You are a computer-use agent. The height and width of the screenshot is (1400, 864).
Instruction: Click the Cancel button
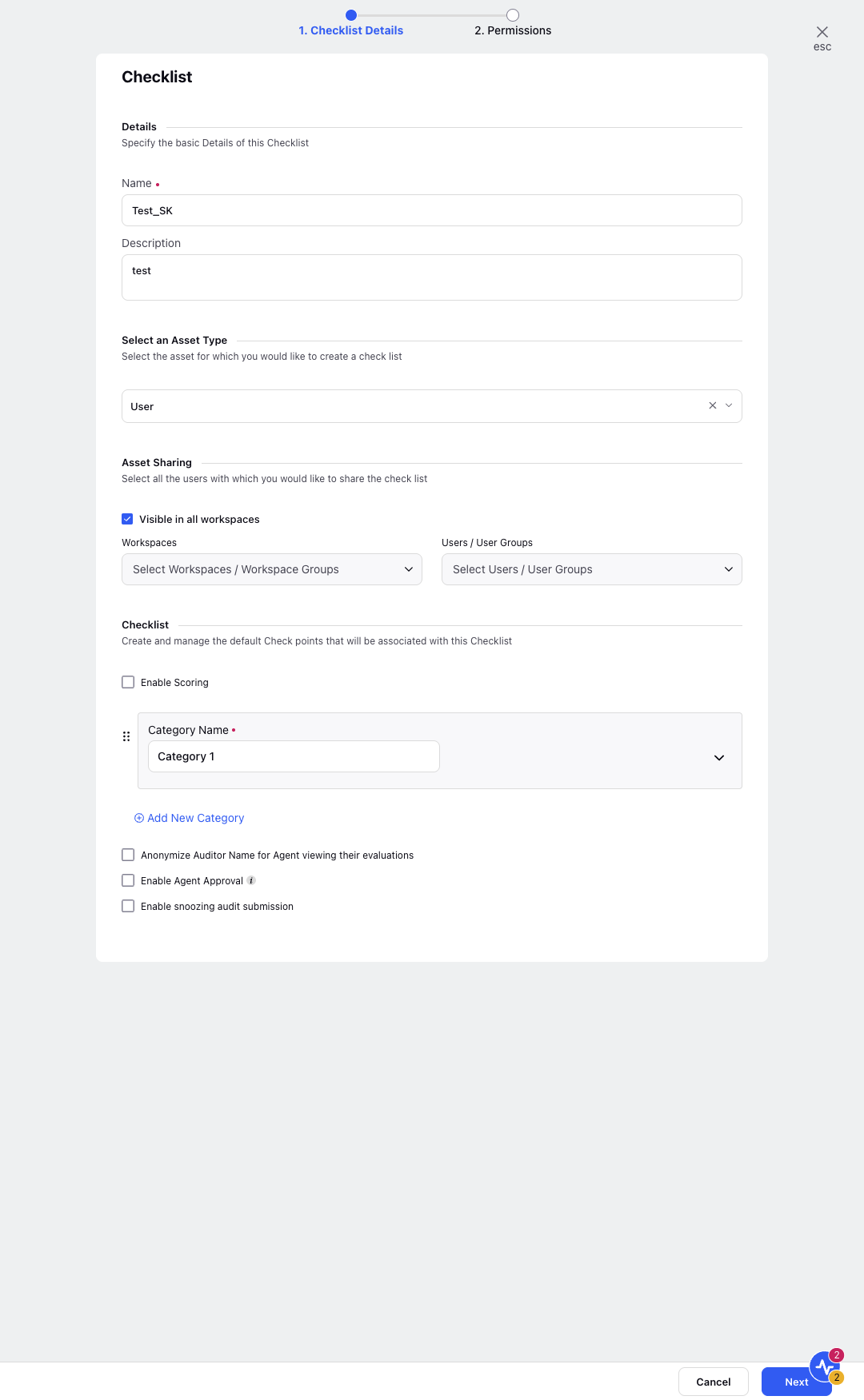tap(714, 1382)
